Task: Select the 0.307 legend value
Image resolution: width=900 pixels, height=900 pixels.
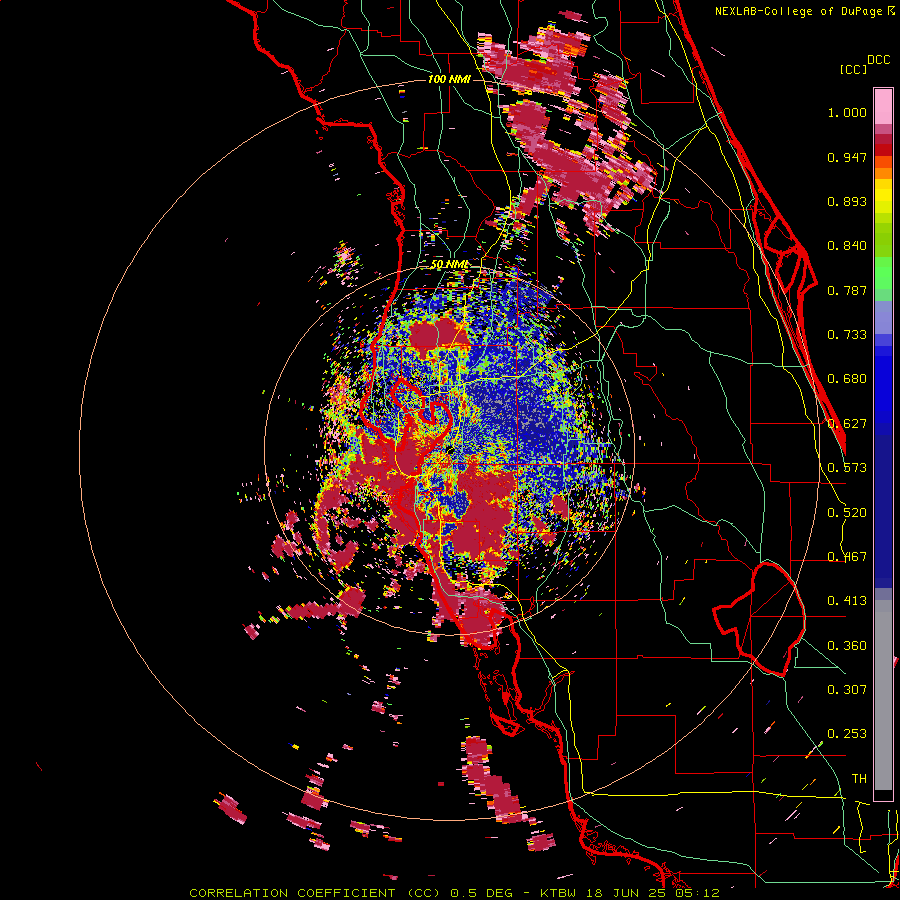Action: pos(847,690)
